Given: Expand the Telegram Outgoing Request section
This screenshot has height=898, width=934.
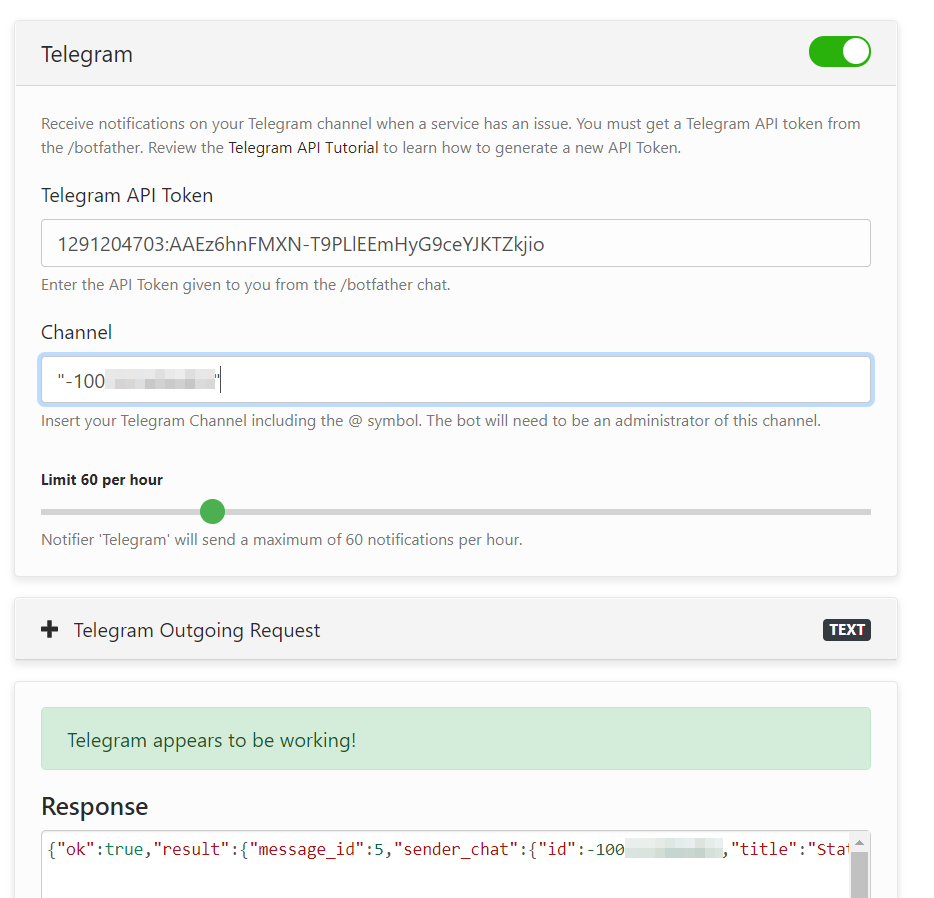Looking at the screenshot, I should tap(196, 629).
